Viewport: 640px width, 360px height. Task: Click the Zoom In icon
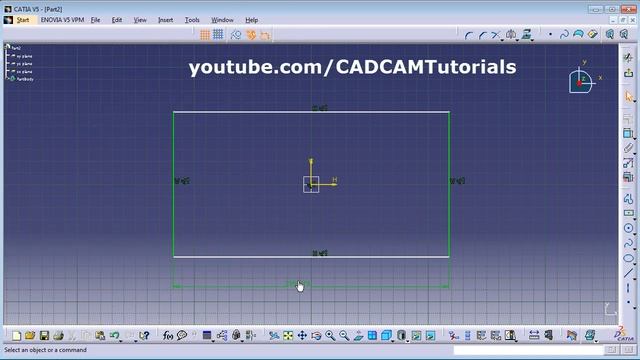point(330,336)
